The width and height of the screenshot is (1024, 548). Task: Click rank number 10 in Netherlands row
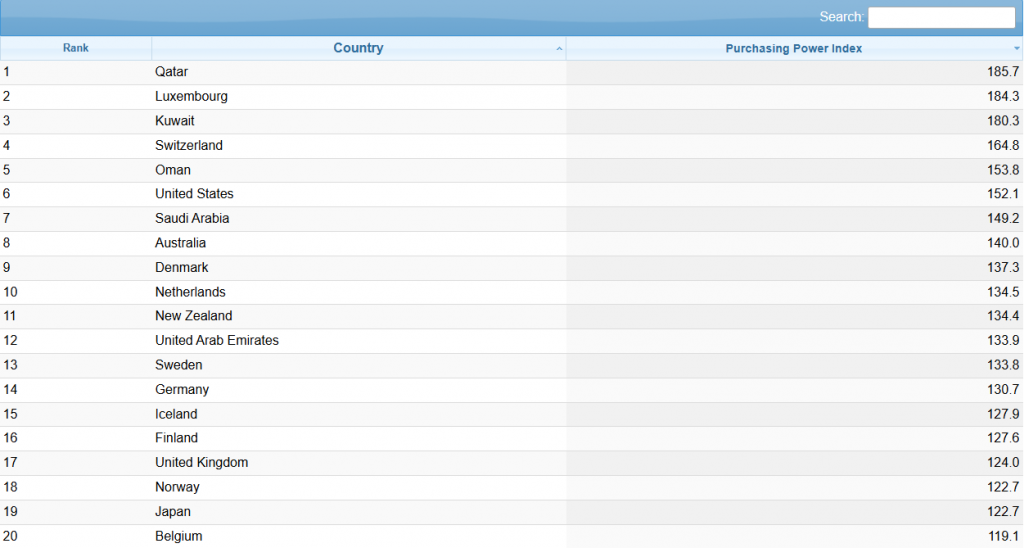click(10, 292)
